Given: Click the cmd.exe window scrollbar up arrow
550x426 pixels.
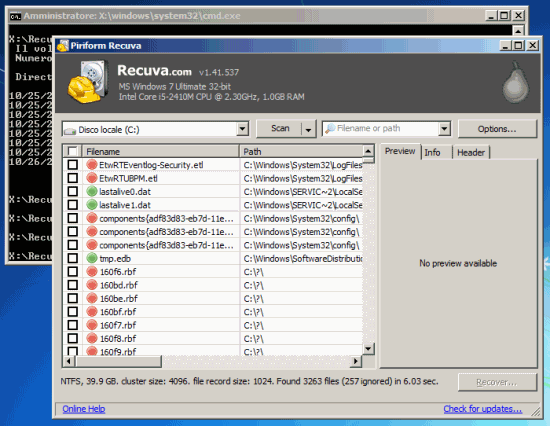Looking at the screenshot, I should 518,31.
